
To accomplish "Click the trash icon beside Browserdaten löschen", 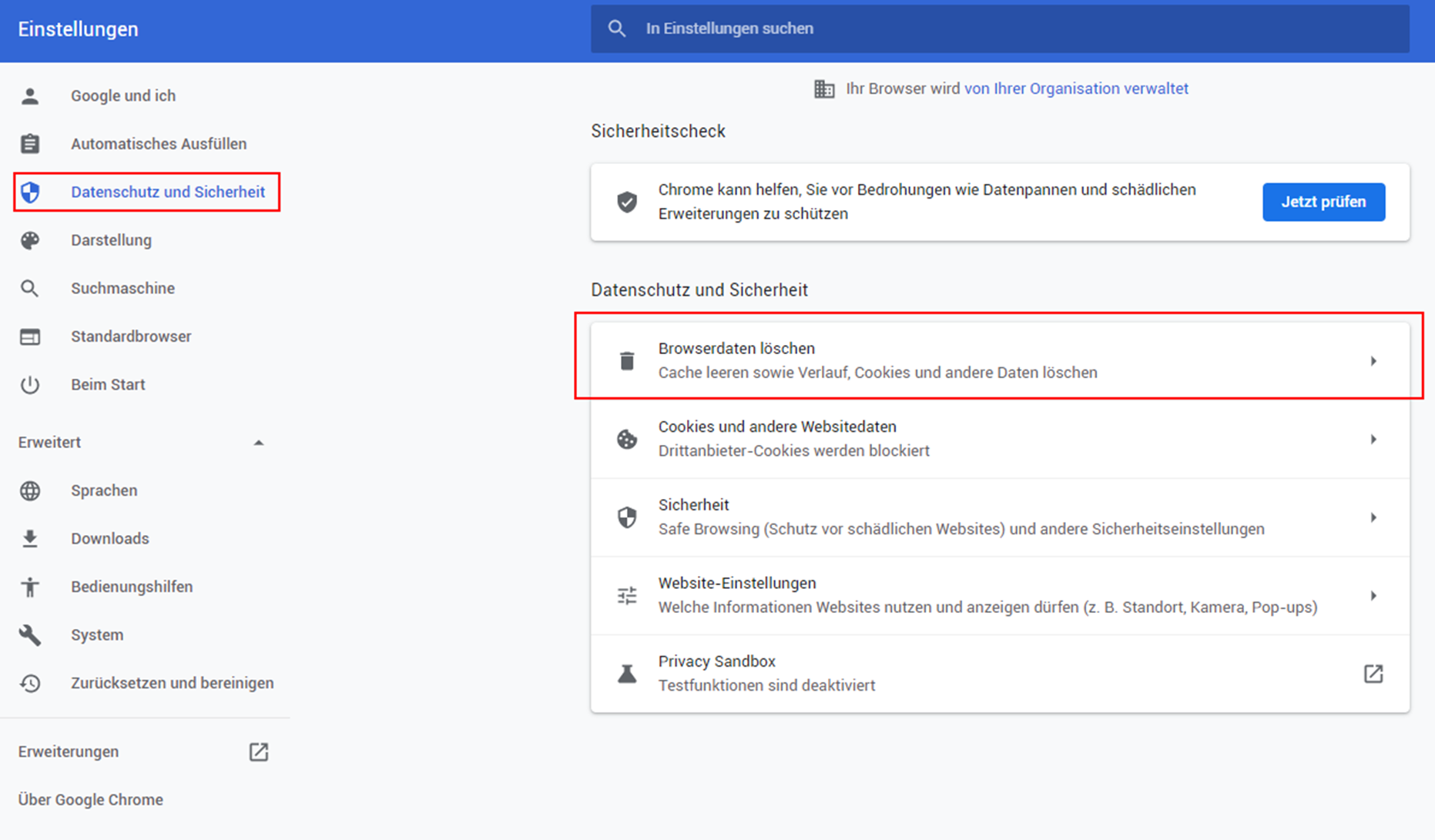I will point(627,360).
